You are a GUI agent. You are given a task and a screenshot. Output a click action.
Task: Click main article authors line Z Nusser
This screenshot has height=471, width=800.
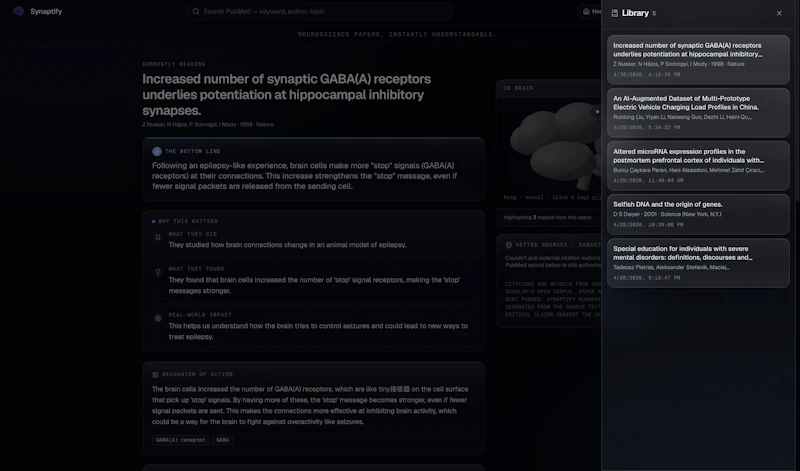pyautogui.click(x=208, y=125)
